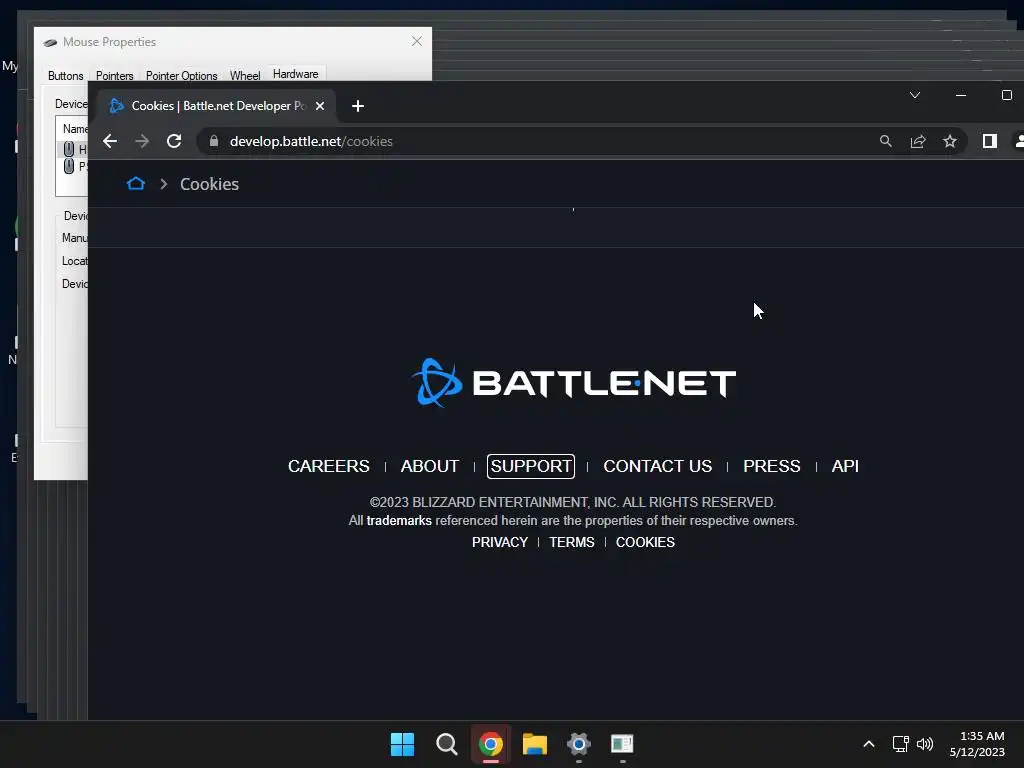Open the Windows Start menu

point(402,744)
